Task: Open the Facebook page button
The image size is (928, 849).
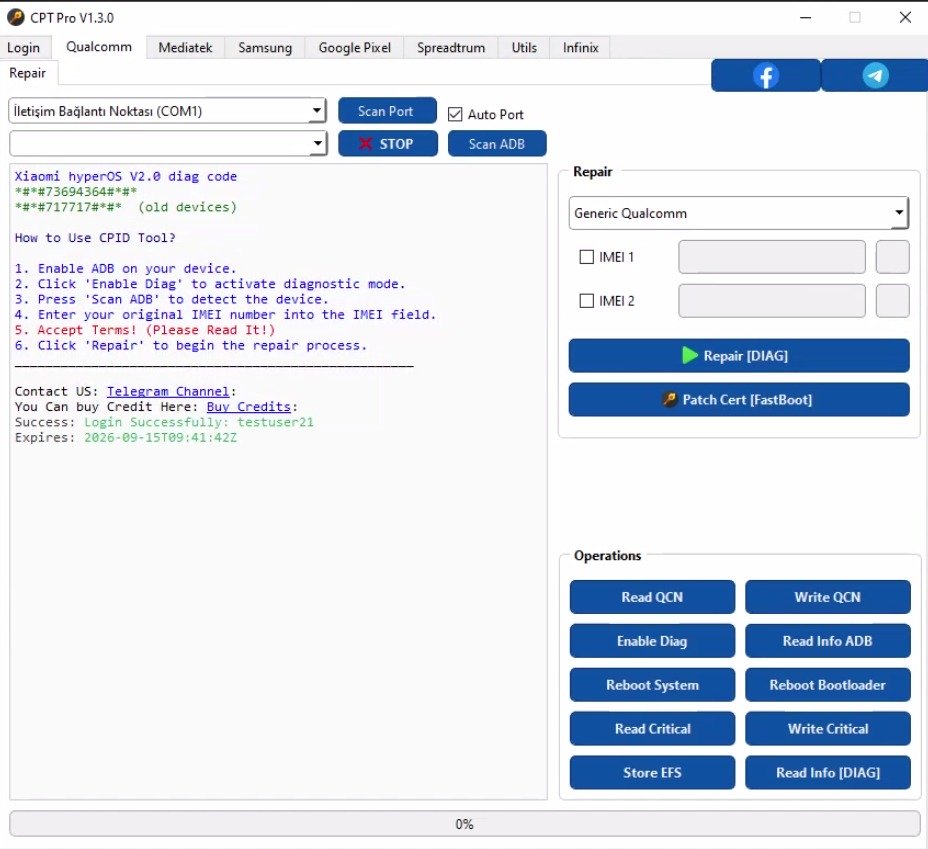Action: click(765, 76)
